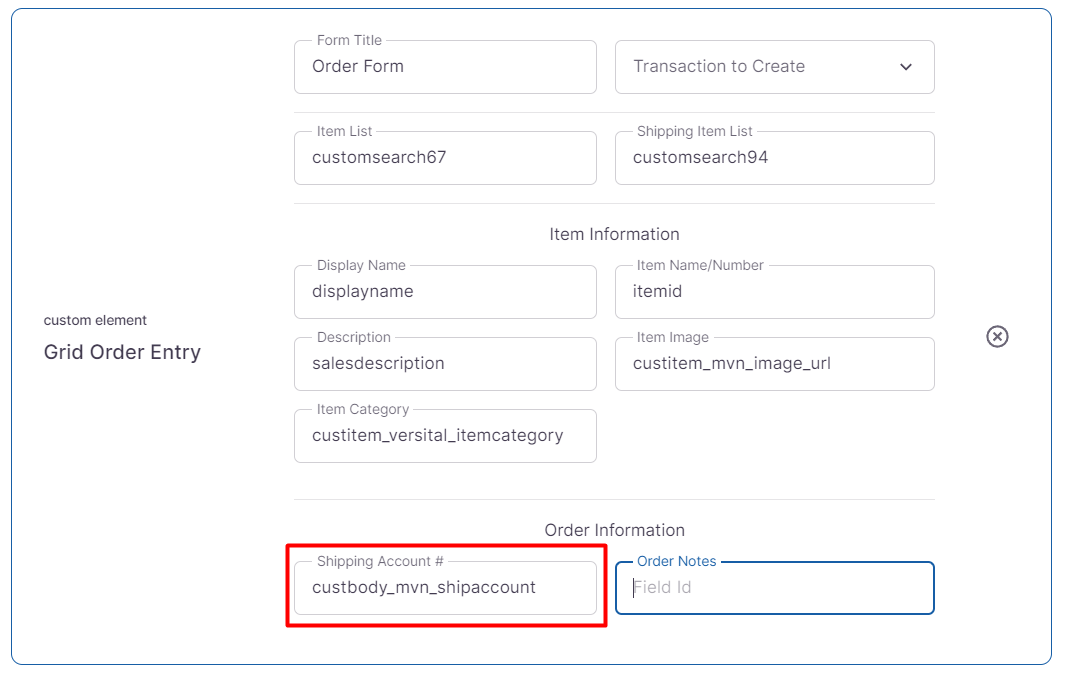Click into the Display Name field
The image size is (1065, 676).
(x=445, y=292)
